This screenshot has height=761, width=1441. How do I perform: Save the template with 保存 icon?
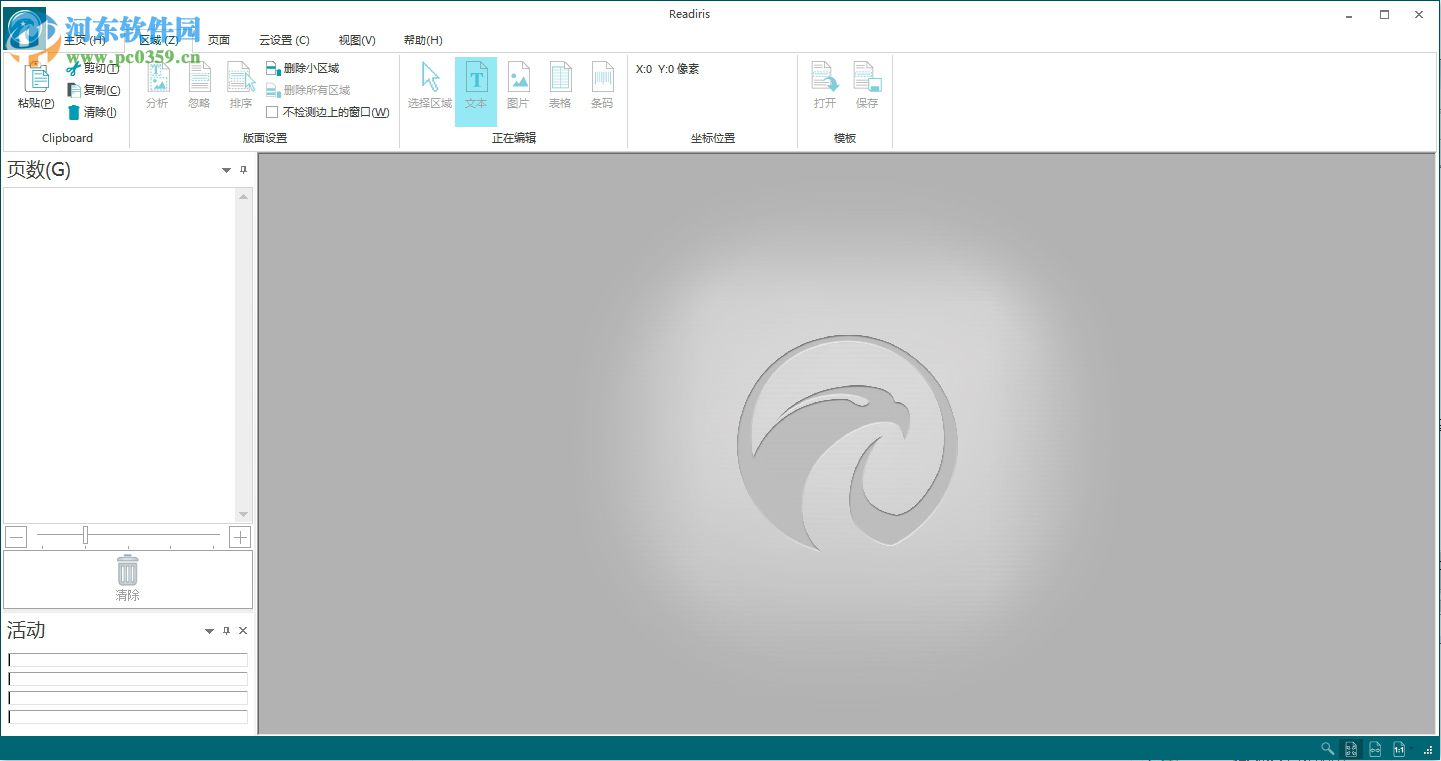tap(867, 86)
